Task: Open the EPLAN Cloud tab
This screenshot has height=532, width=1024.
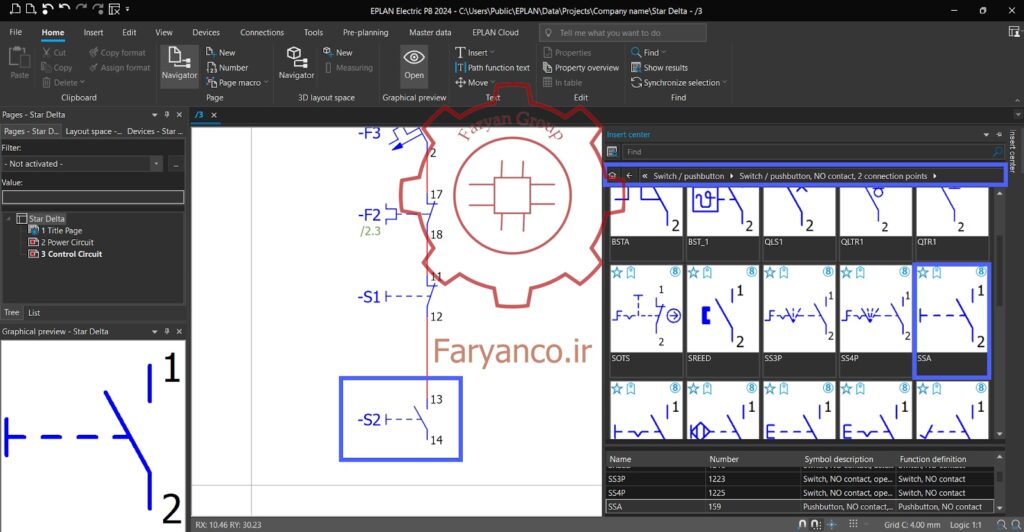Action: 495,32
